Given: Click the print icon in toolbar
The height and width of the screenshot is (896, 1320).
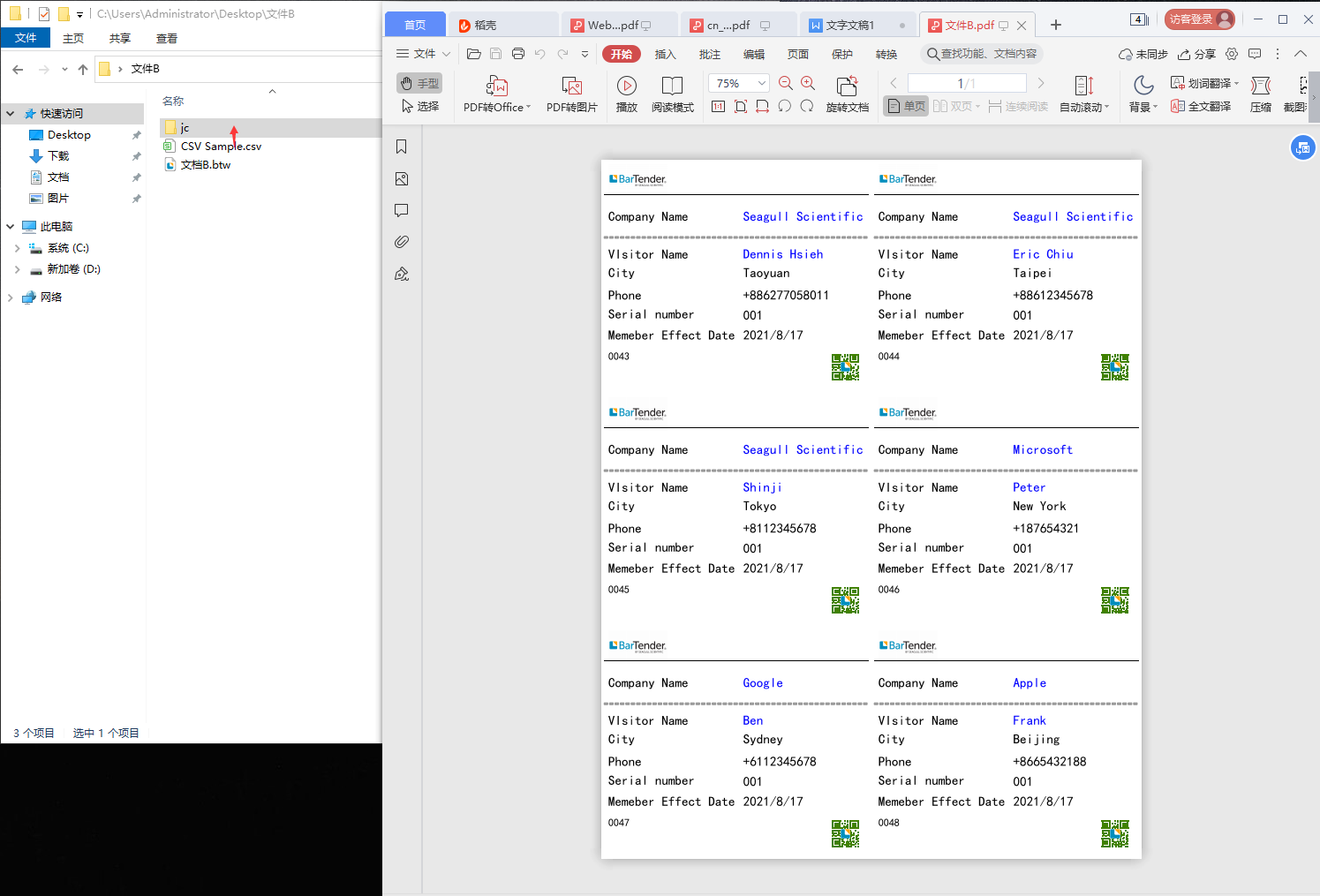Looking at the screenshot, I should pos(518,54).
